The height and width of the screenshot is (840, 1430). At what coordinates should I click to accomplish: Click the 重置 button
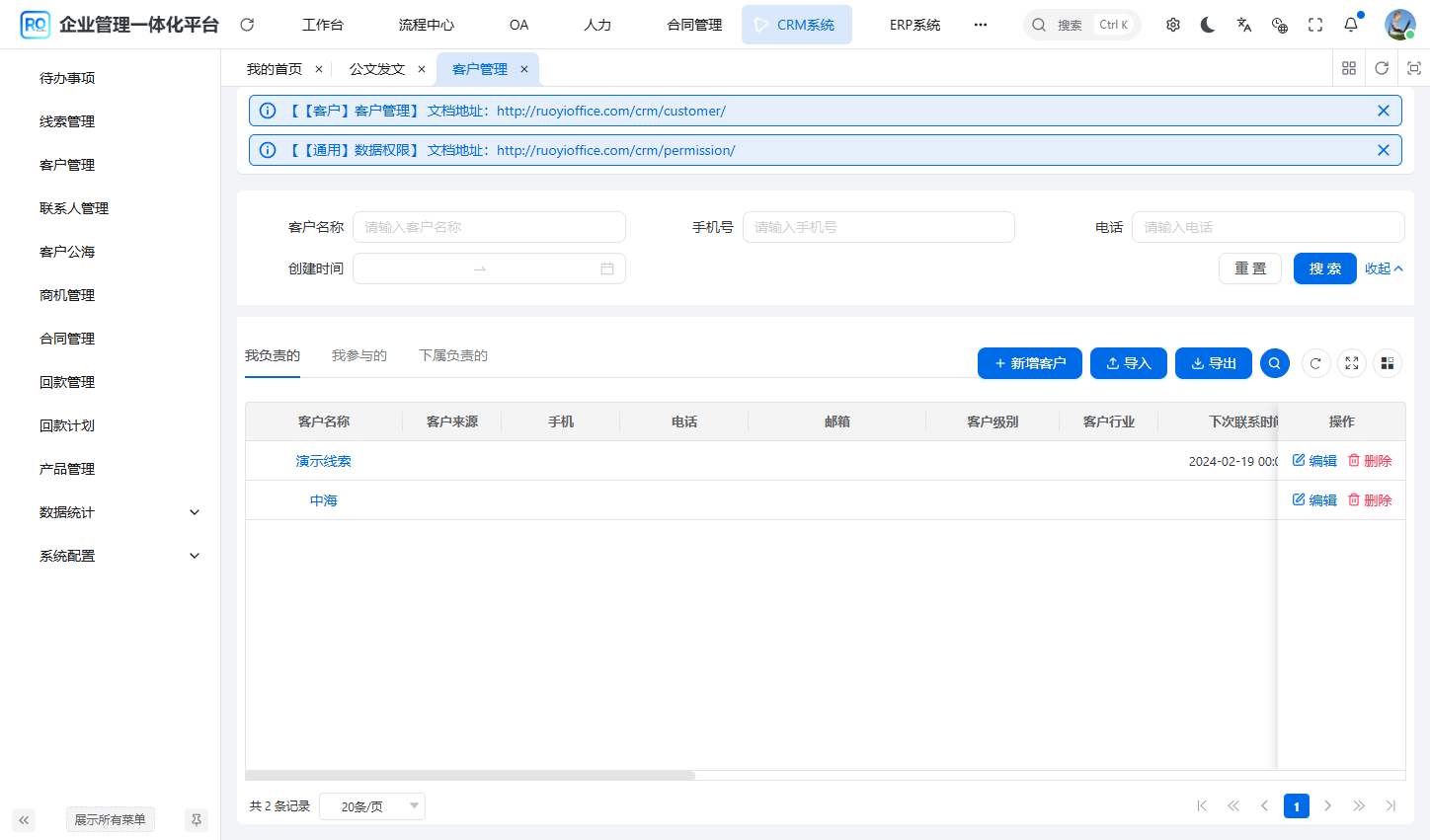[1250, 268]
